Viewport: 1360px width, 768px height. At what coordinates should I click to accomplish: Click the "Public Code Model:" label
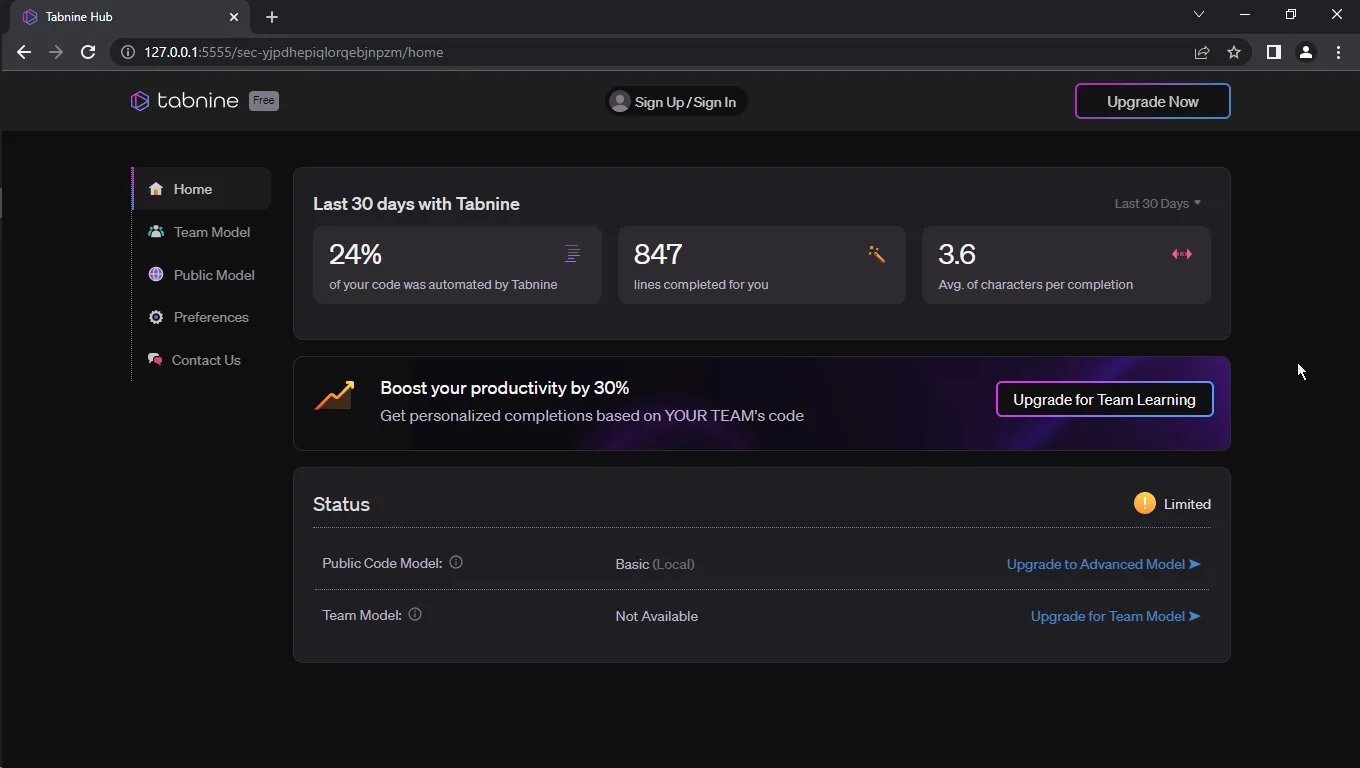(x=382, y=563)
